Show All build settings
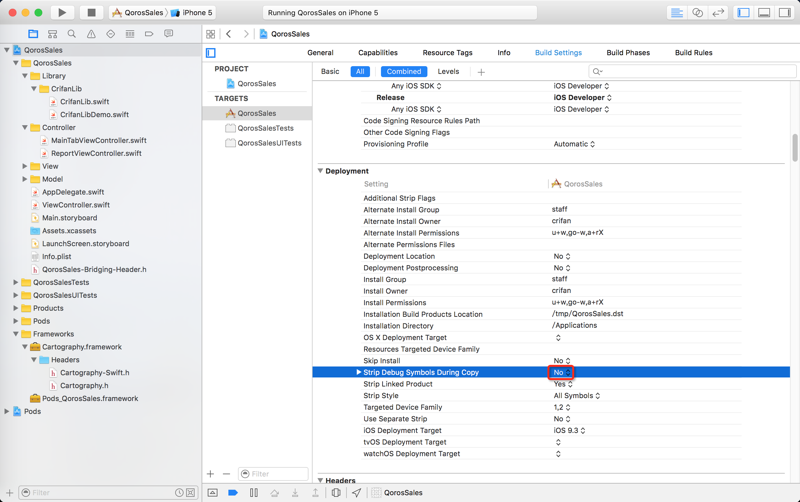 [x=360, y=71]
